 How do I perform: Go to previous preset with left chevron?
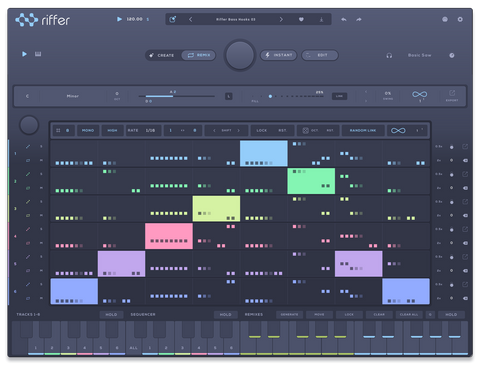pyautogui.click(x=190, y=19)
